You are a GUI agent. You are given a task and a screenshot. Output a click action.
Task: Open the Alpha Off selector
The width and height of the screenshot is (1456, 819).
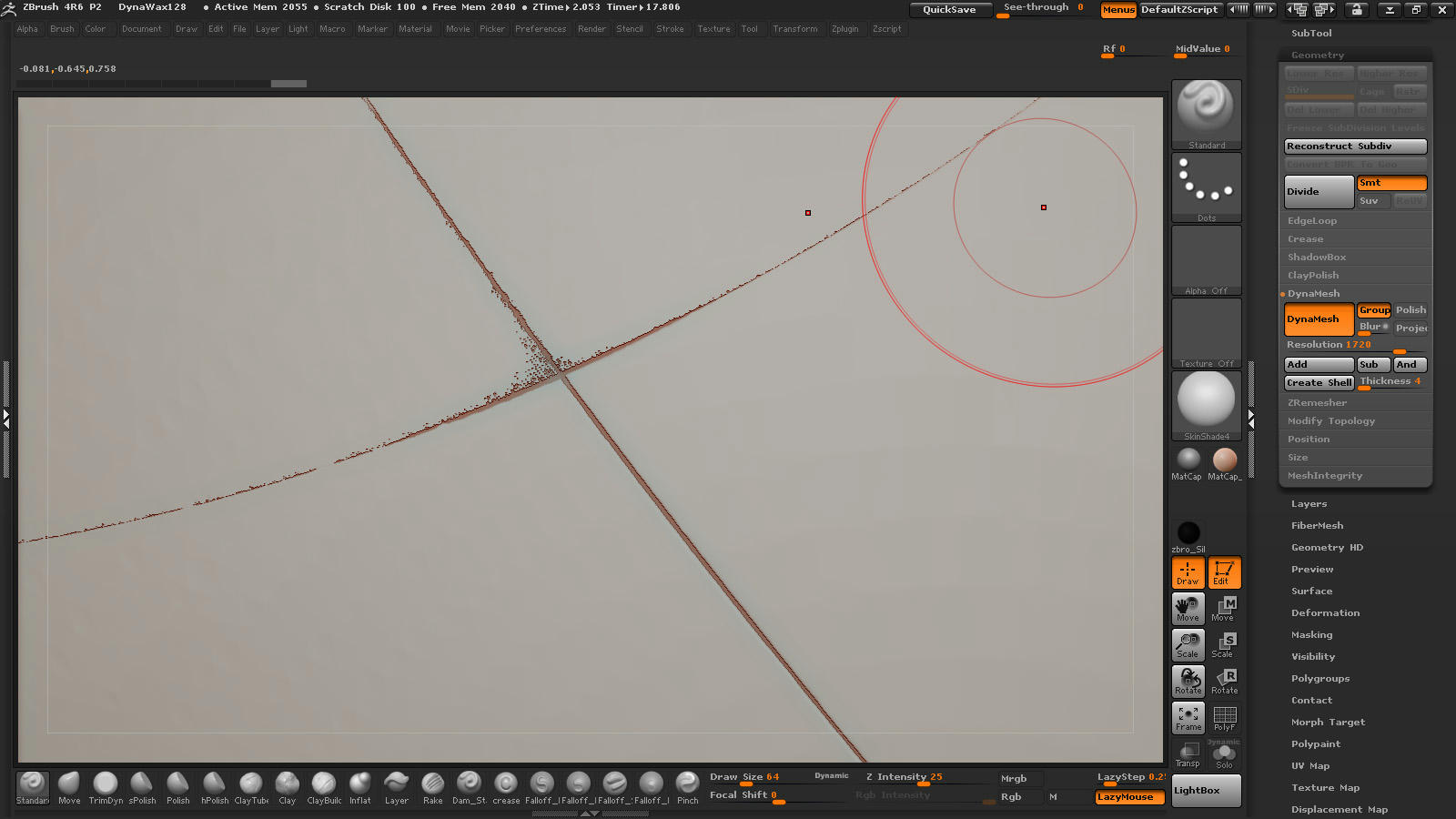(1207, 260)
